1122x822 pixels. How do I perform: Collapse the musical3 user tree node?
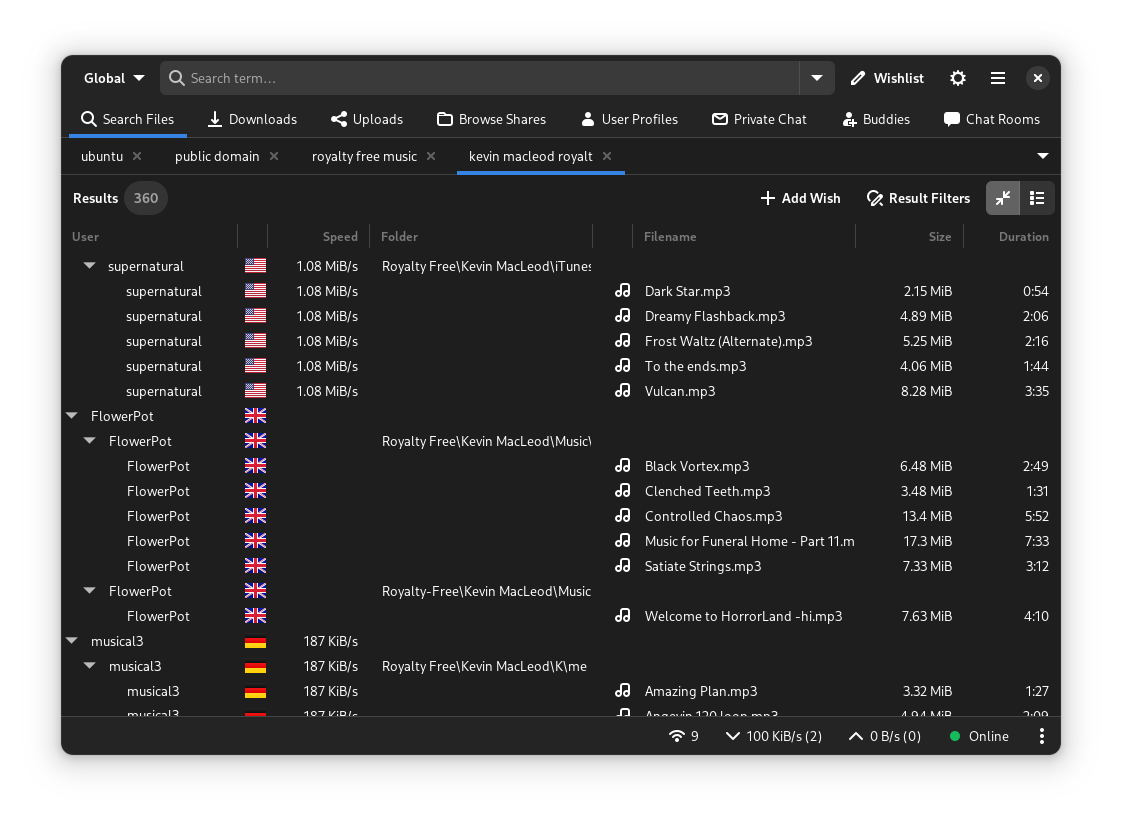[72, 641]
